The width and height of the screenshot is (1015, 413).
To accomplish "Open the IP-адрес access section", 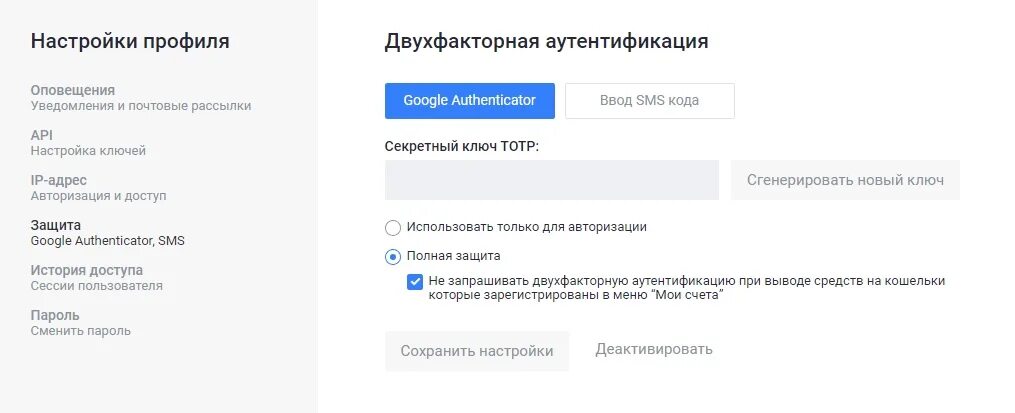I will pos(58,180).
